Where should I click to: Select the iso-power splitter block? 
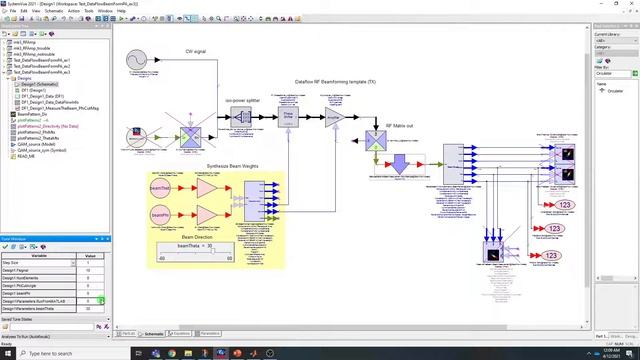[241, 117]
